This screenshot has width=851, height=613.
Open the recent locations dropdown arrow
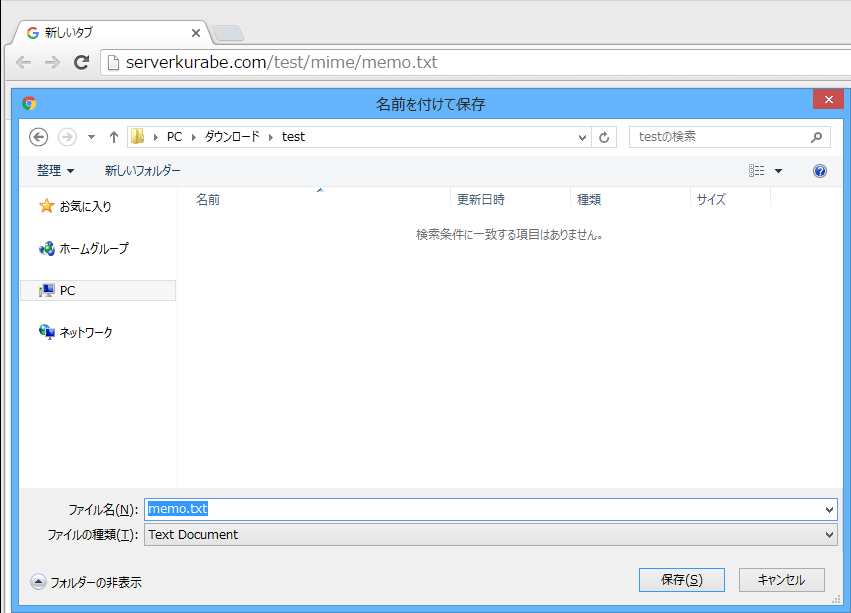(x=91, y=137)
